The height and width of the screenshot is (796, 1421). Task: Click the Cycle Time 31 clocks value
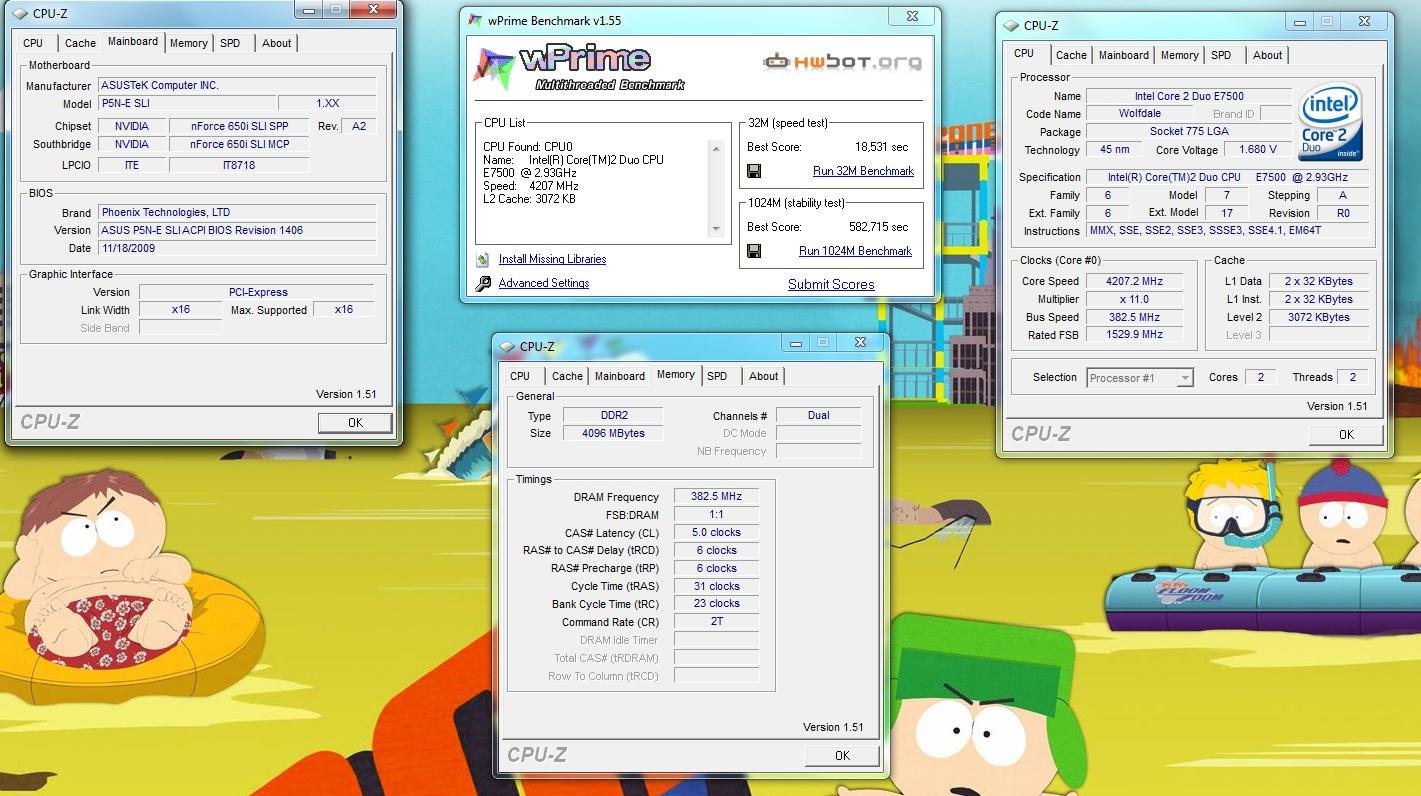click(x=716, y=586)
